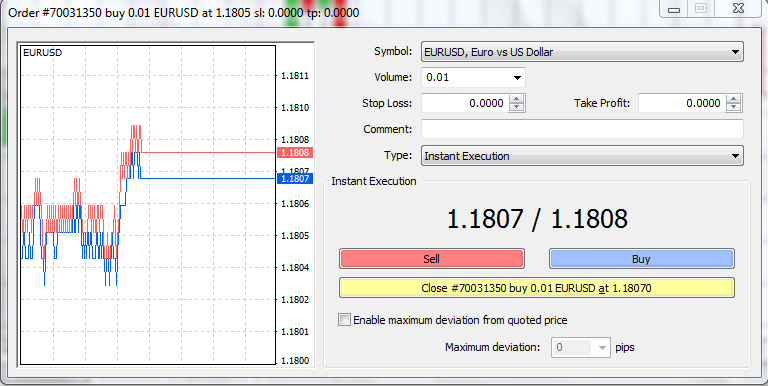768x386 pixels.
Task: Close order #70031350 with yellow button
Action: tap(536, 288)
